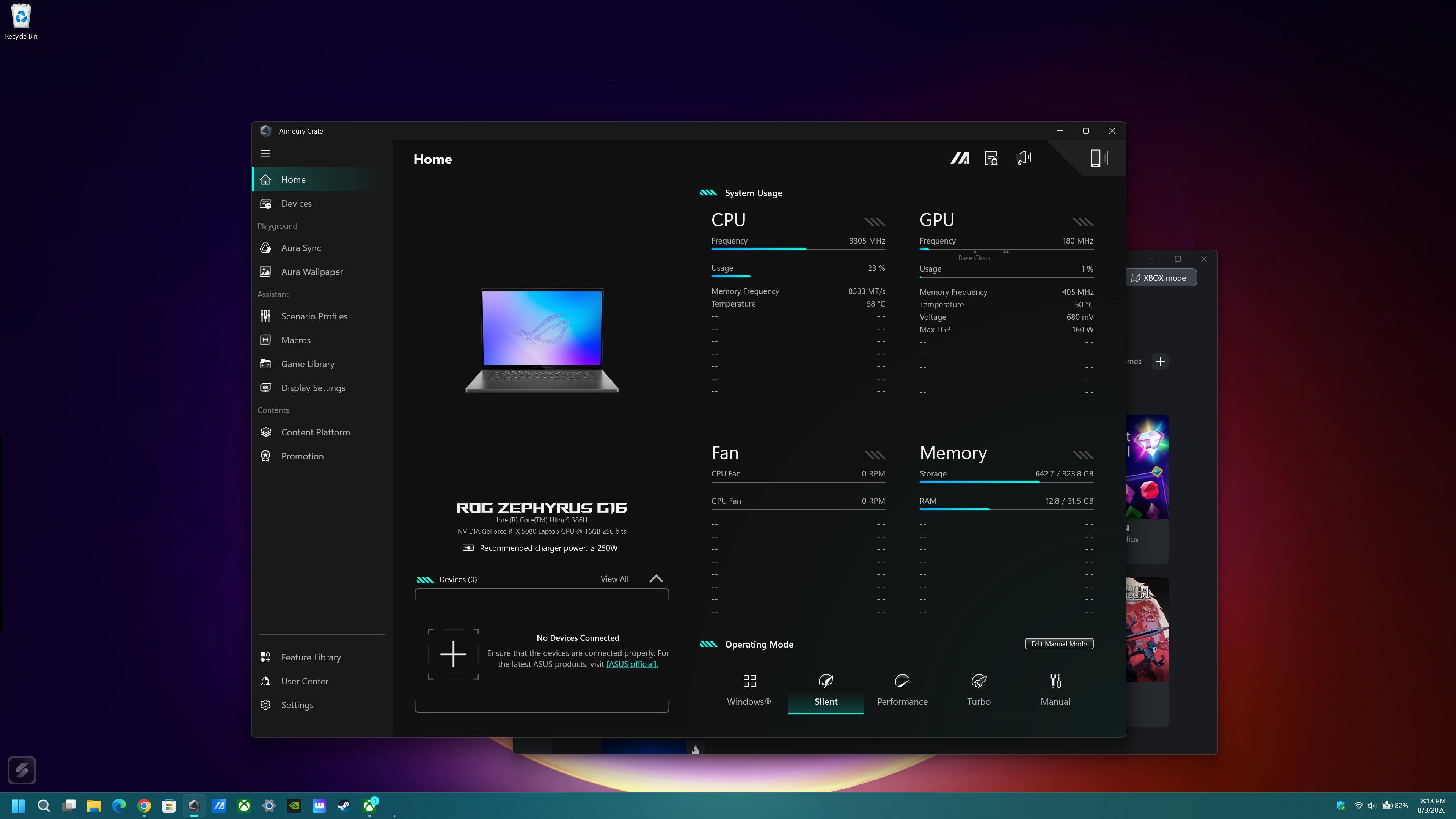The width and height of the screenshot is (1456, 819).
Task: Open the volume tray icon
Action: coord(1371,805)
